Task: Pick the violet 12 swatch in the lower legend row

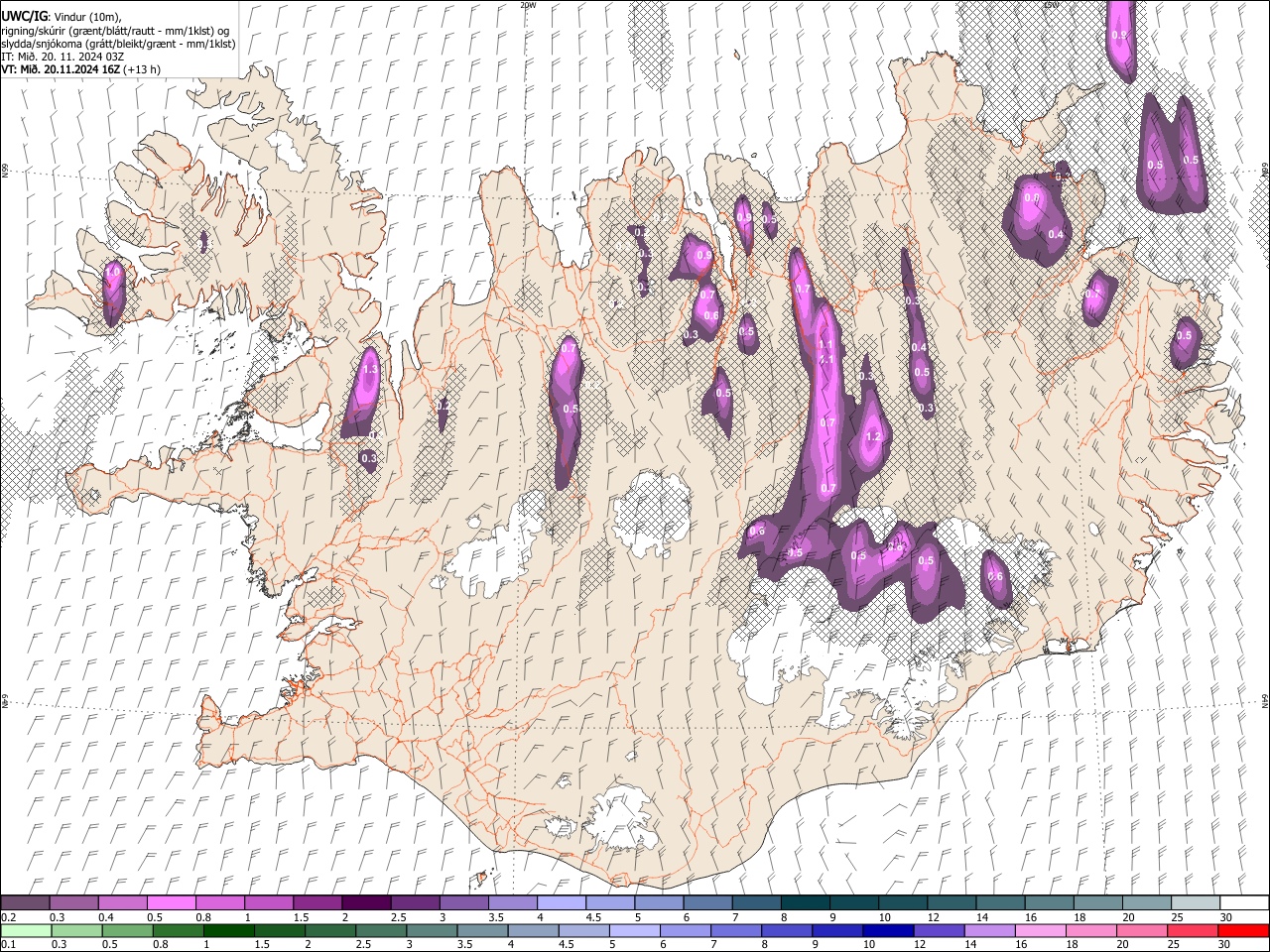Action: (940, 931)
